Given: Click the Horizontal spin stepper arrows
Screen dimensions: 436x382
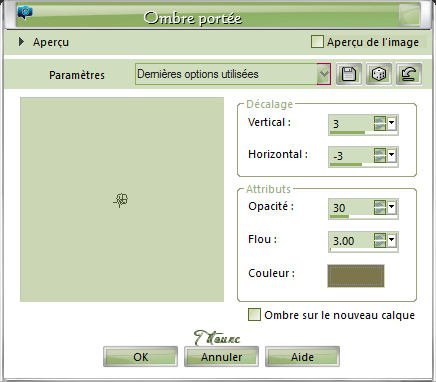Looking at the screenshot, I should [380, 155].
